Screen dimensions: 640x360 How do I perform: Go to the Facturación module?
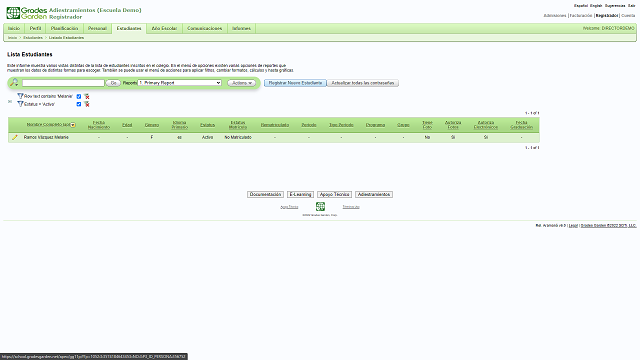[x=581, y=16]
